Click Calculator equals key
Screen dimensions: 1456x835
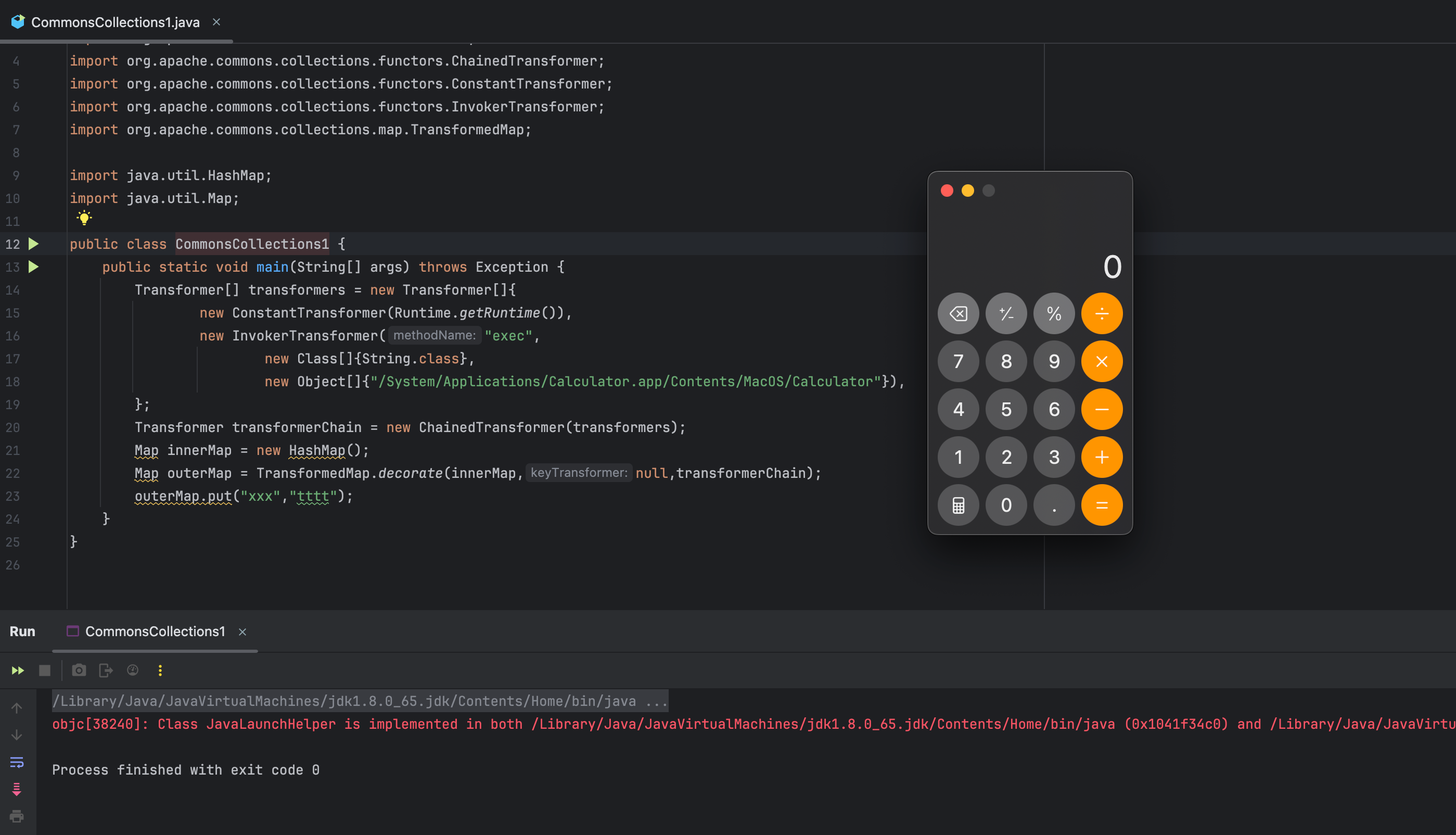pos(1102,505)
